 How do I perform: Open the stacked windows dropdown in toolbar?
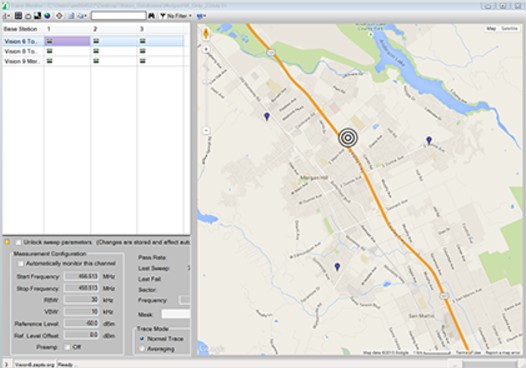coord(82,16)
